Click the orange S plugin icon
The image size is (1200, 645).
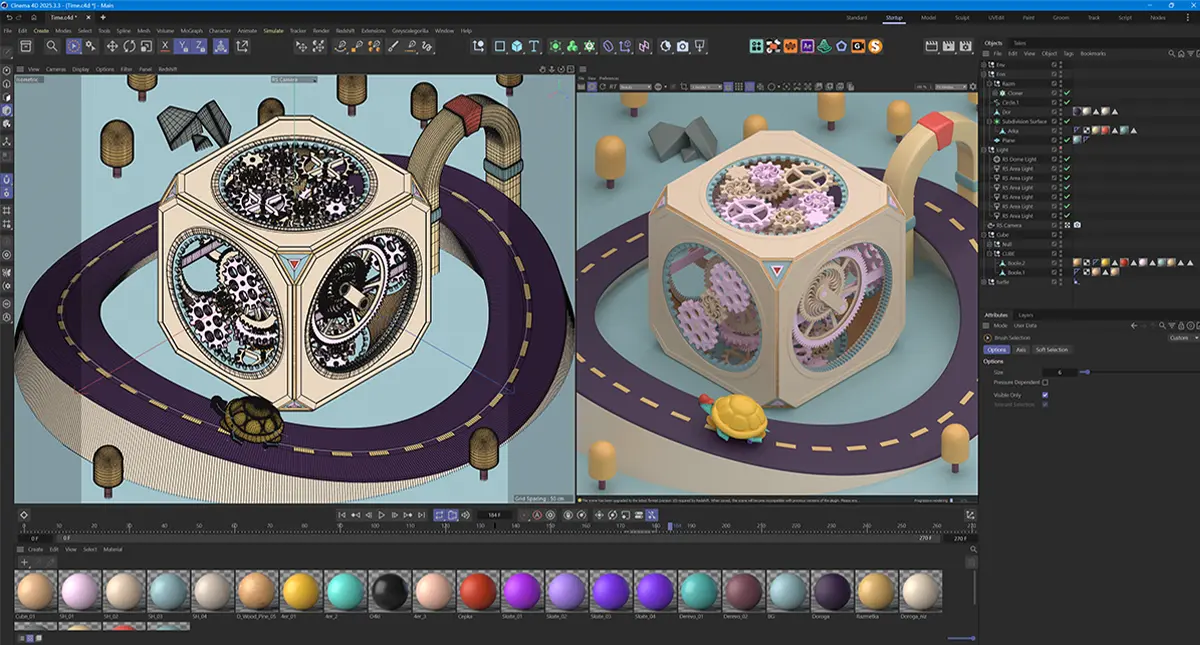coord(875,46)
